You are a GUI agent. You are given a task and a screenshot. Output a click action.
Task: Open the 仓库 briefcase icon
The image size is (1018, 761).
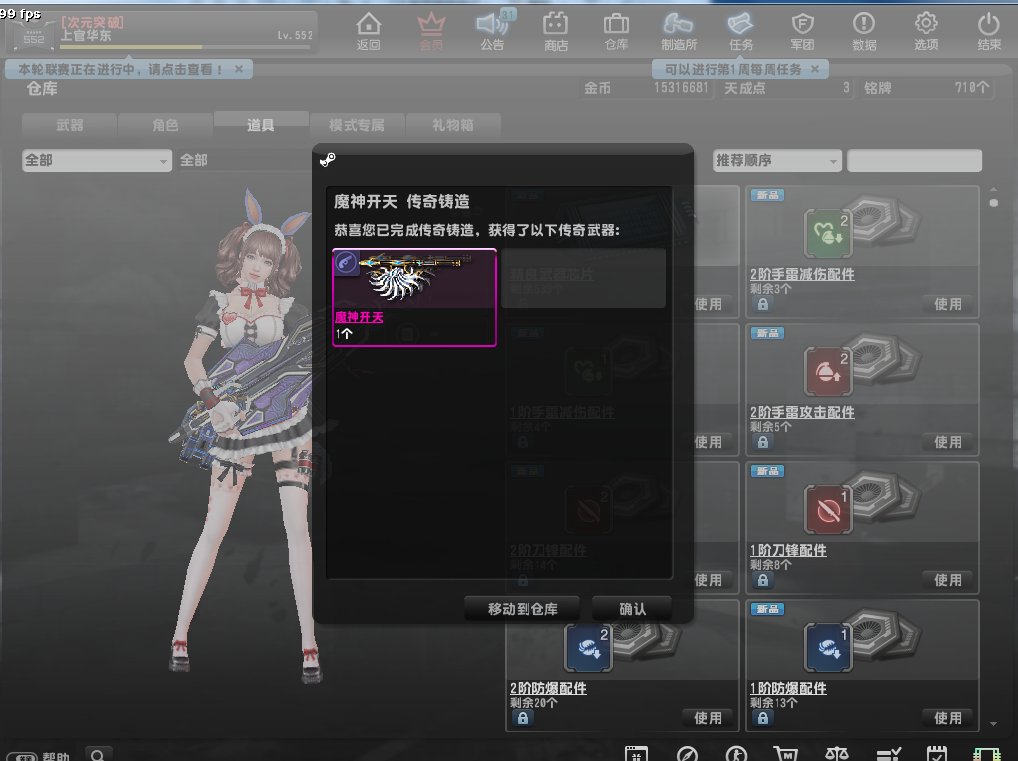pos(616,31)
